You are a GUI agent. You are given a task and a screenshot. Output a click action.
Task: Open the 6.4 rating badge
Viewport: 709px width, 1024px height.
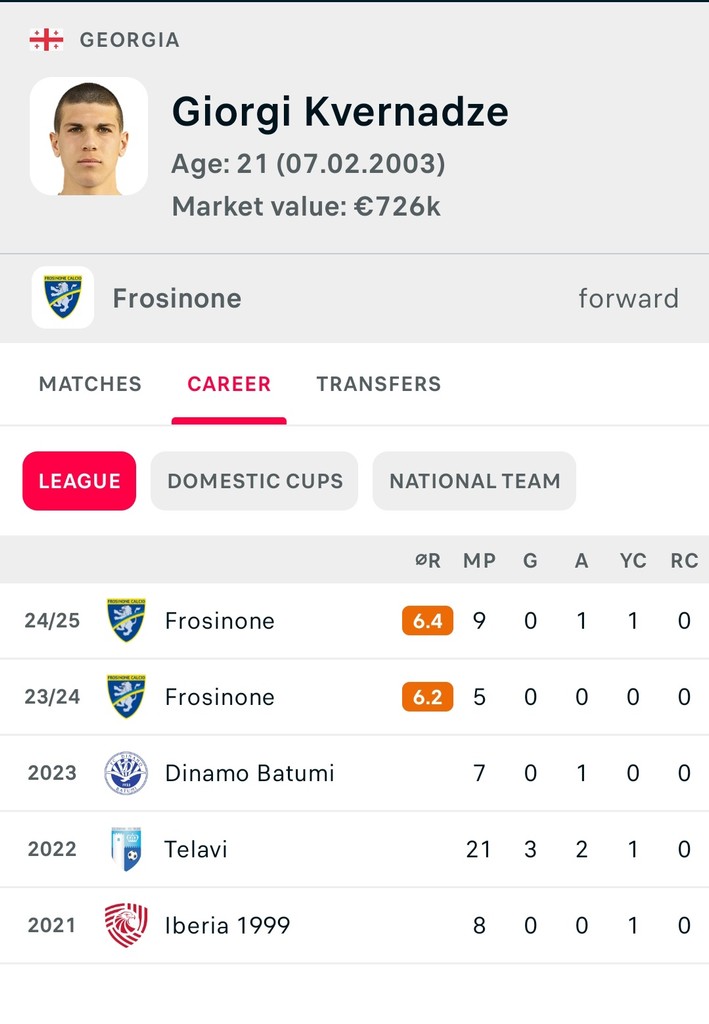tap(428, 620)
